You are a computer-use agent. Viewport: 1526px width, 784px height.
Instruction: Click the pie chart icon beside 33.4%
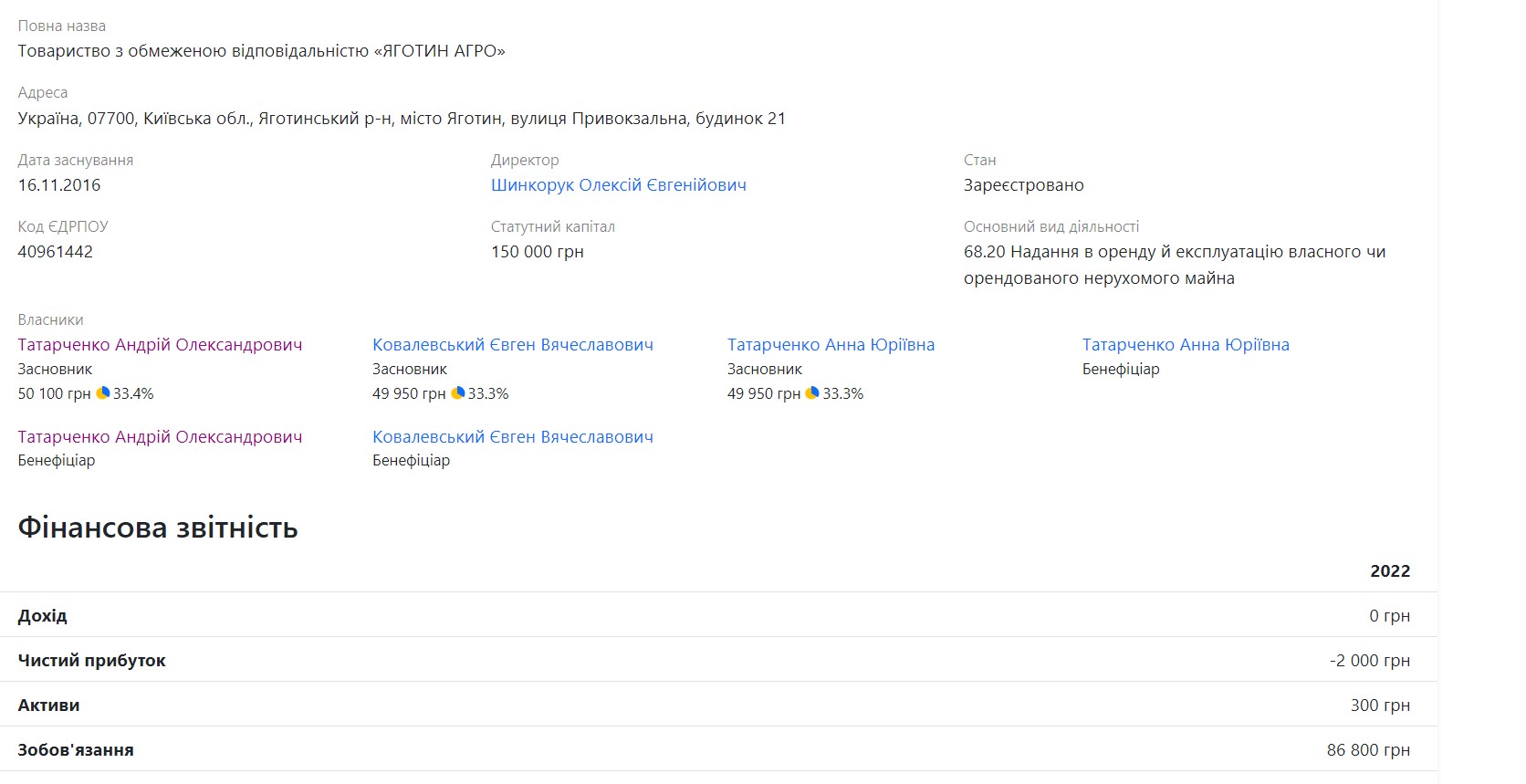point(103,393)
